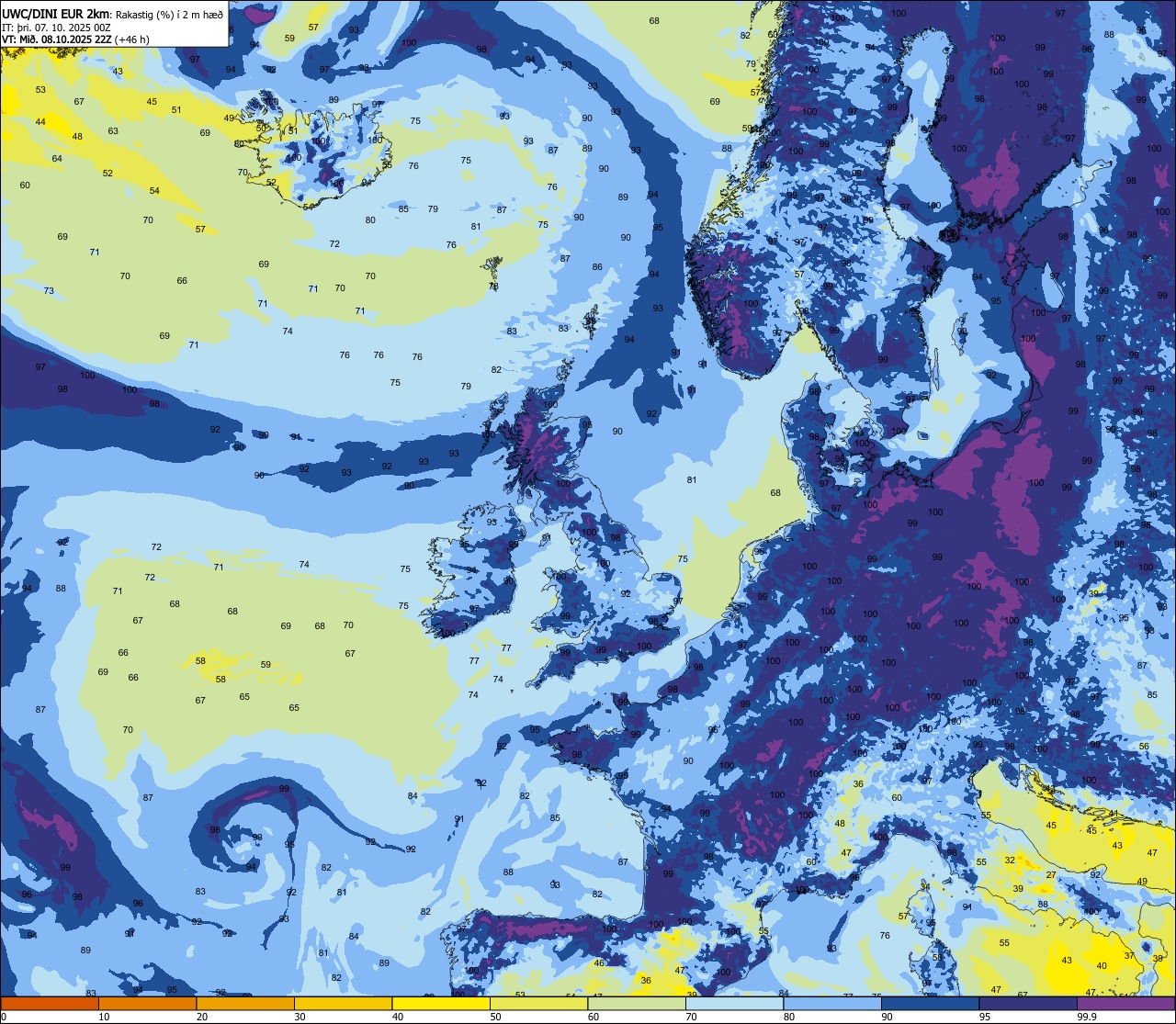The height and width of the screenshot is (1024, 1176).
Task: Pick the navy 95–99.9 legend swatch
Action: click(x=1028, y=1003)
